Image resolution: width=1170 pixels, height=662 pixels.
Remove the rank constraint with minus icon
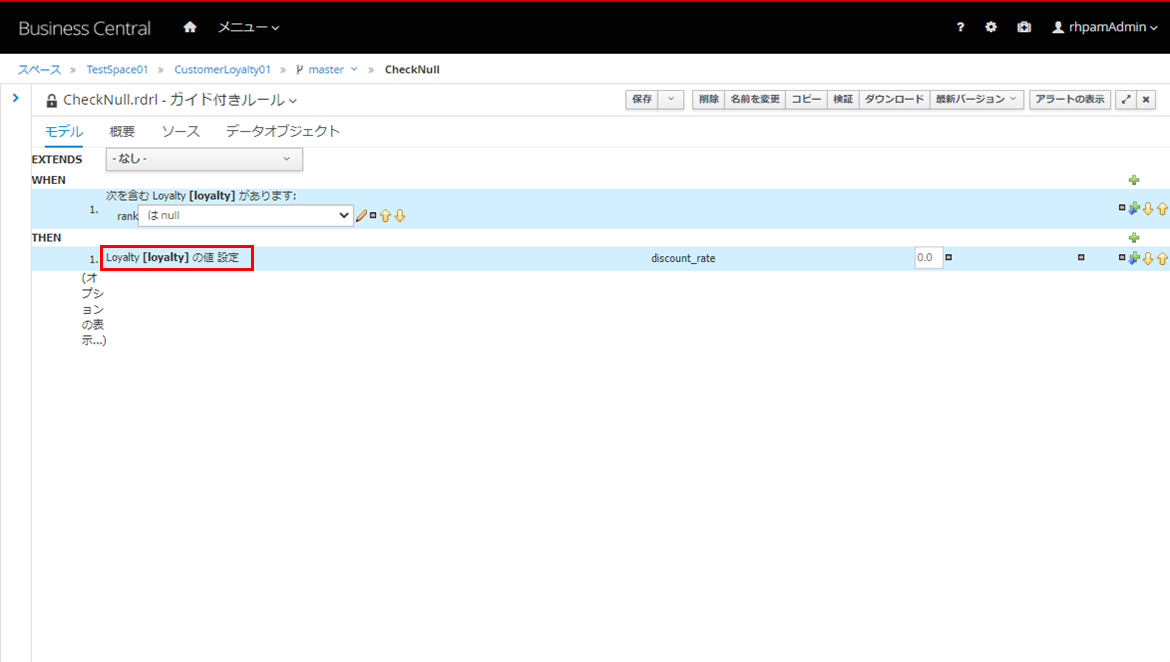tap(373, 215)
